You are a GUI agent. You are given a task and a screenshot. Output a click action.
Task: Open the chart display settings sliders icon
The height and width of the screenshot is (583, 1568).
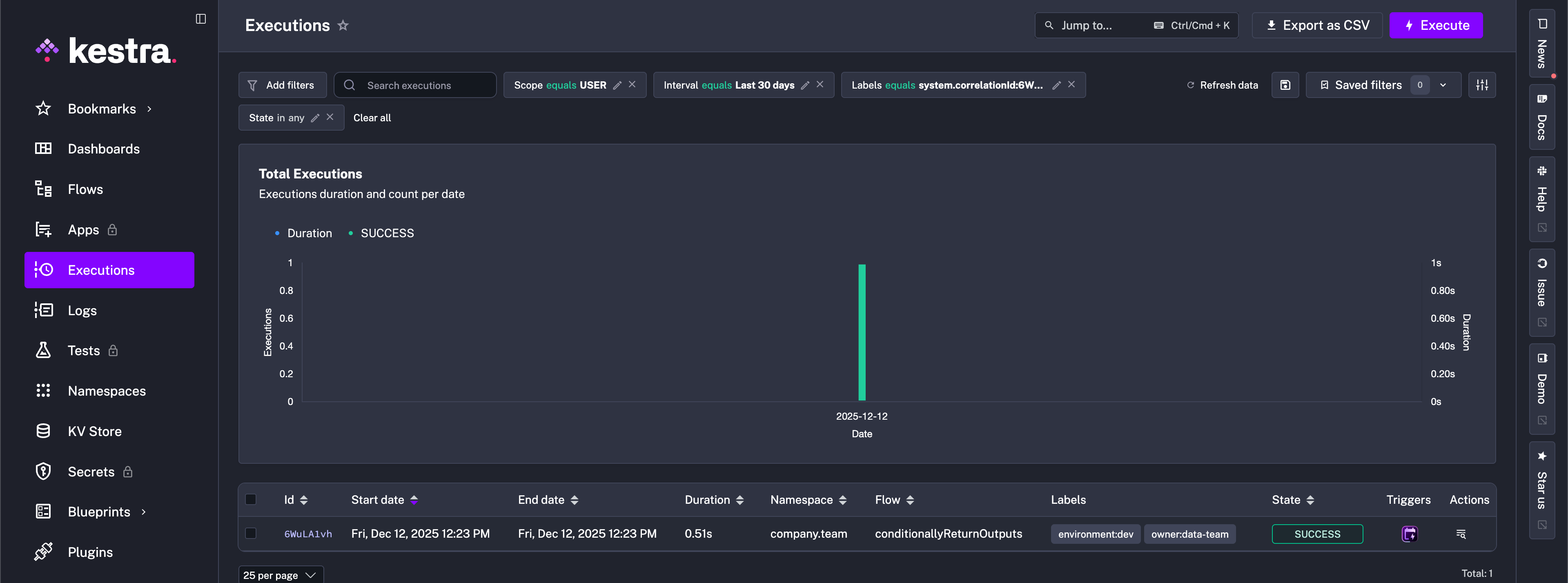(1482, 85)
